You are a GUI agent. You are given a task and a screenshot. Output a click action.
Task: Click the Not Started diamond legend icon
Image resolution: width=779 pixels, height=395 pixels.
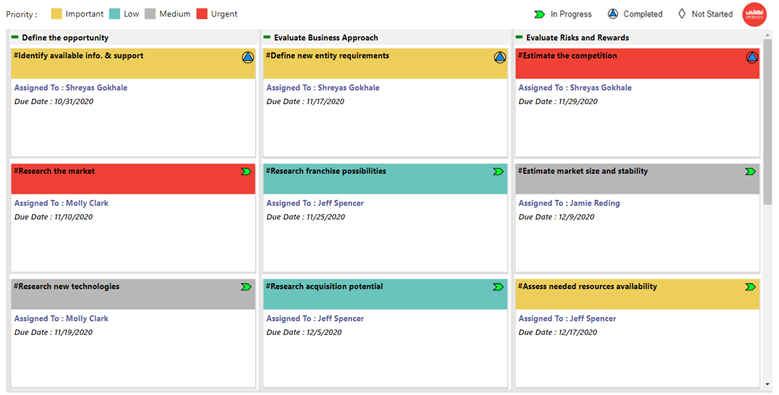(x=682, y=14)
